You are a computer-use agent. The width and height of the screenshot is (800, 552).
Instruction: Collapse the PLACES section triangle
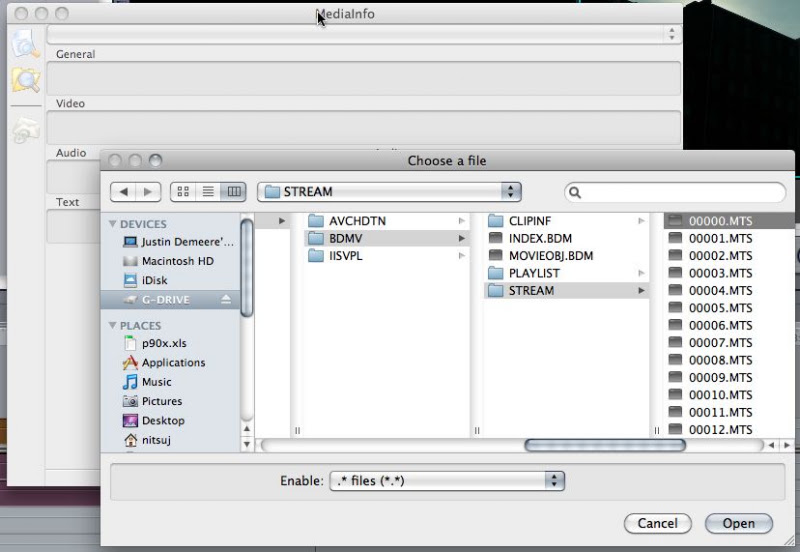pyautogui.click(x=113, y=325)
